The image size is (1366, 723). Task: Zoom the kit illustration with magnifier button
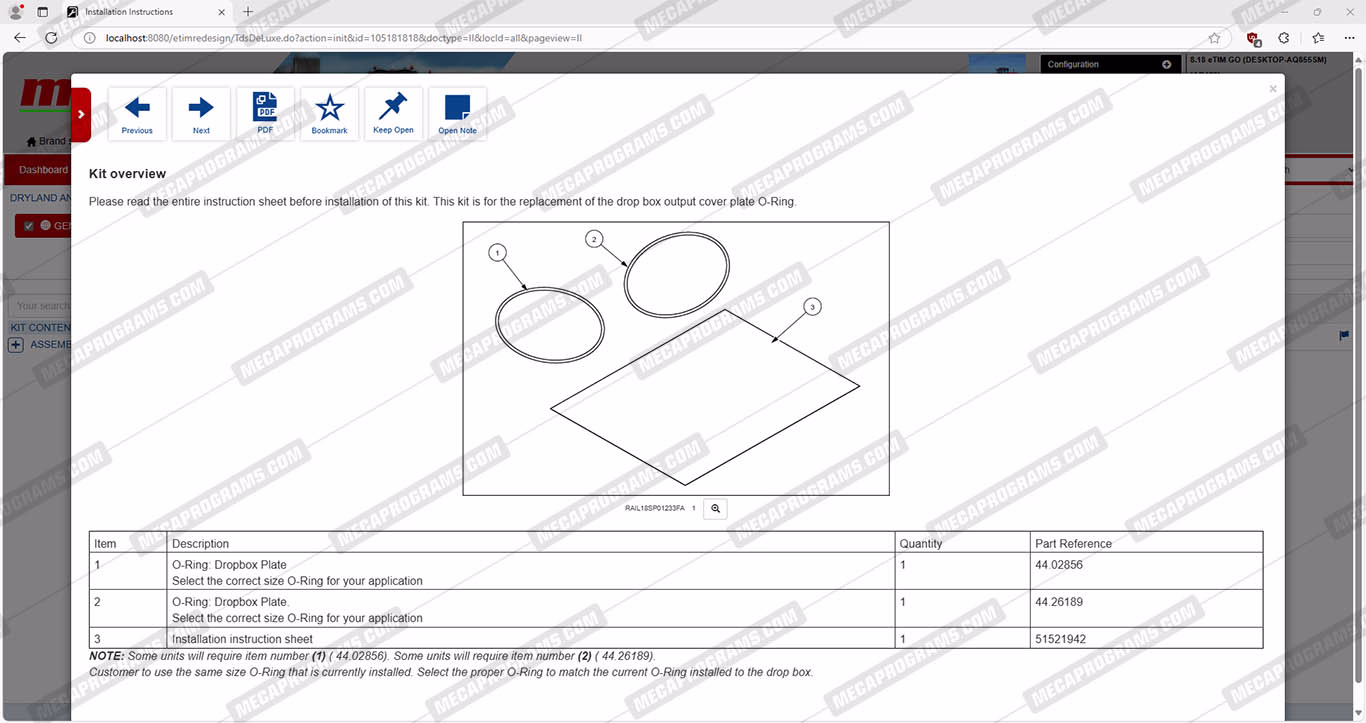tap(715, 508)
